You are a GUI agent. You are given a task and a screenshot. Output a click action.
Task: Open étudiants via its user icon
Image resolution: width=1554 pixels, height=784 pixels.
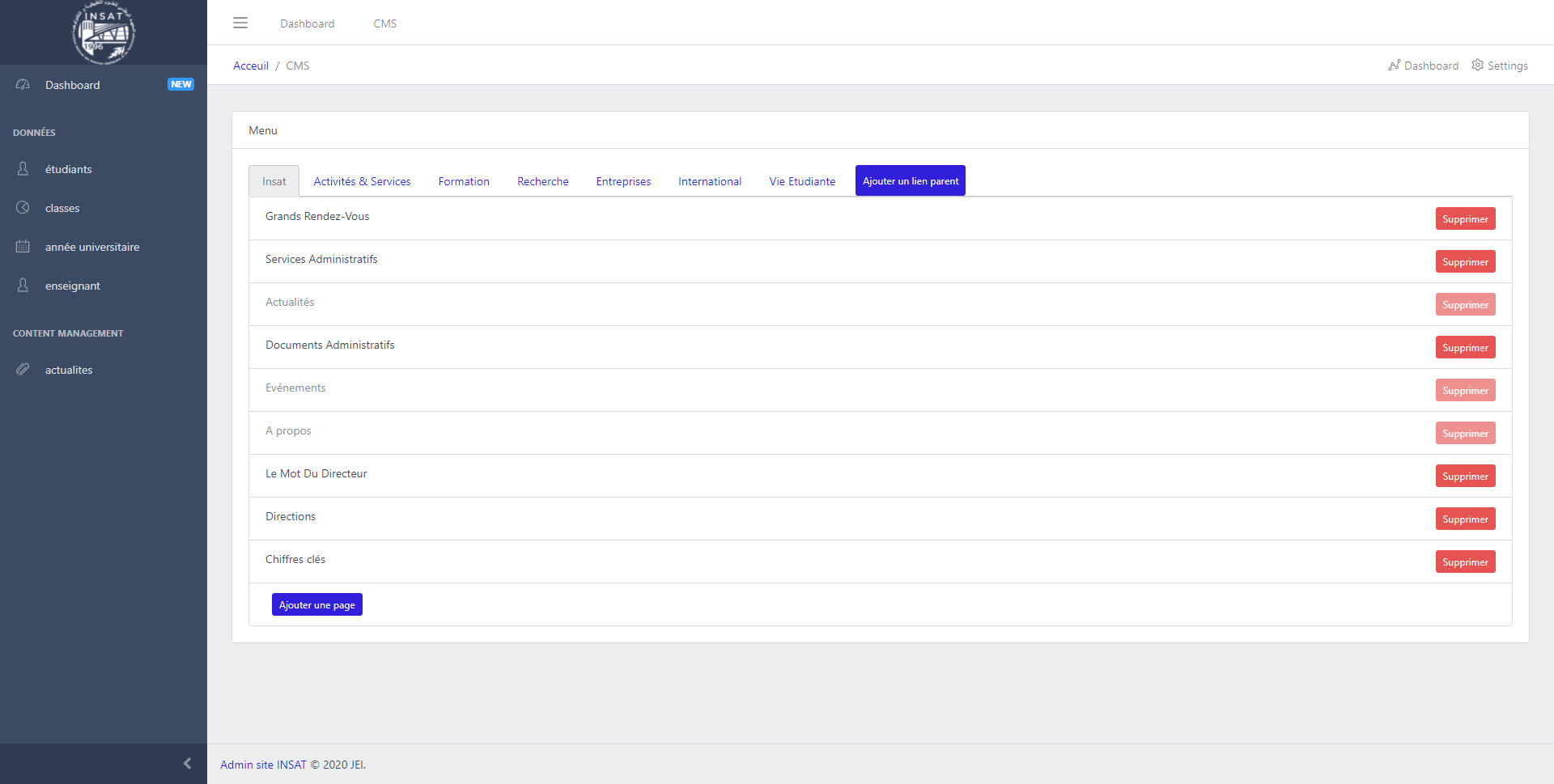[x=23, y=169]
